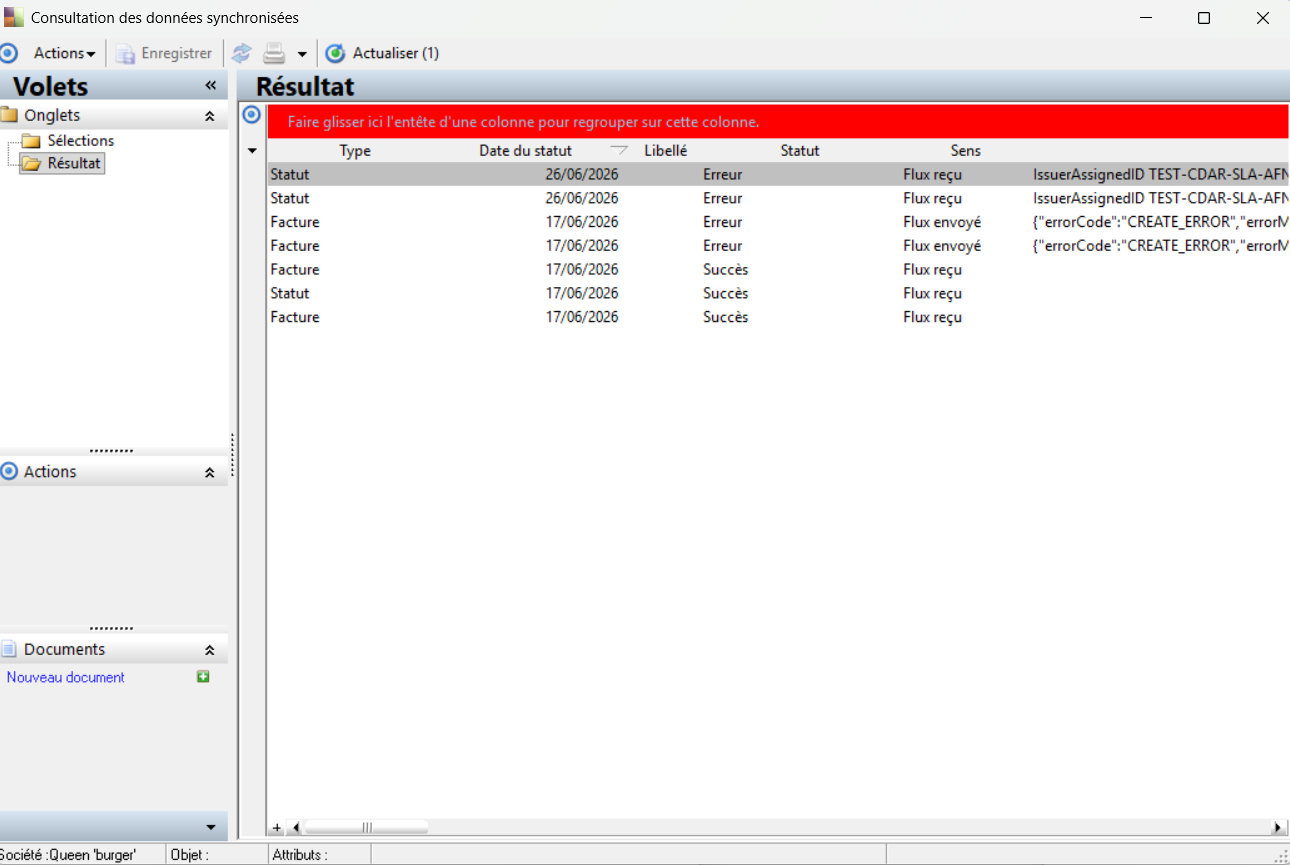The height and width of the screenshot is (865, 1290).
Task: Click the Attributs : status bar field
Action: (320, 855)
